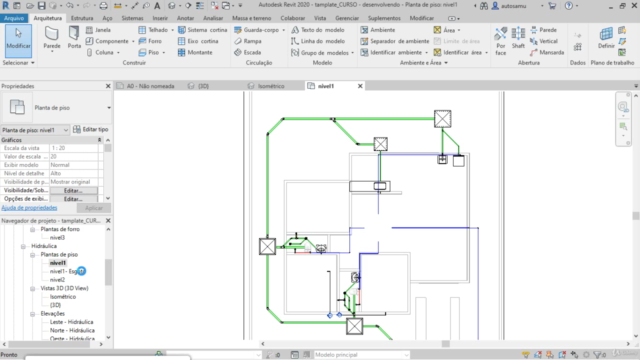
Task: Choose the Guarda-corpo railing tool
Action: click(x=257, y=30)
